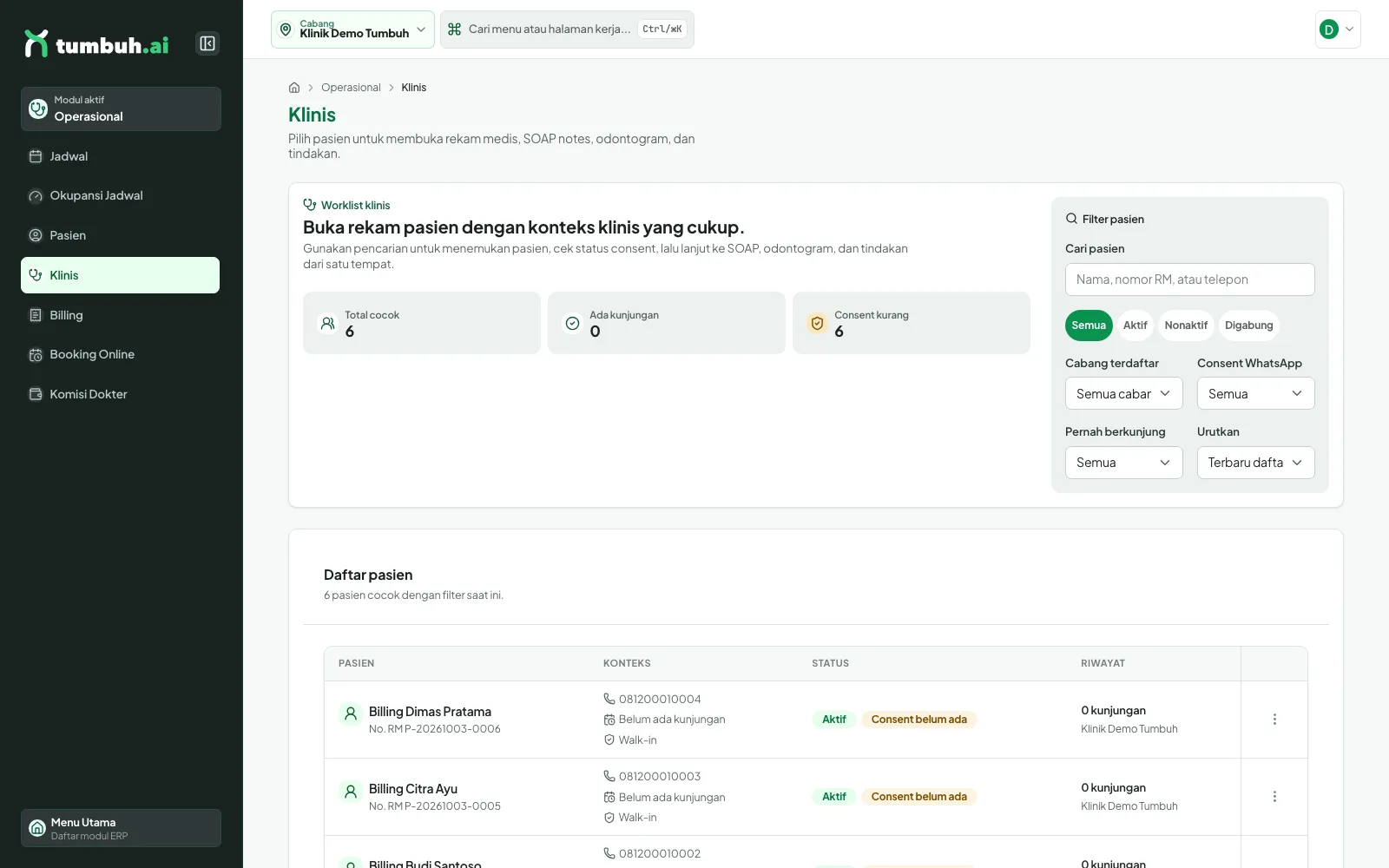Open the Jadwal menu item
Screen dimensions: 1389x868
click(120, 156)
